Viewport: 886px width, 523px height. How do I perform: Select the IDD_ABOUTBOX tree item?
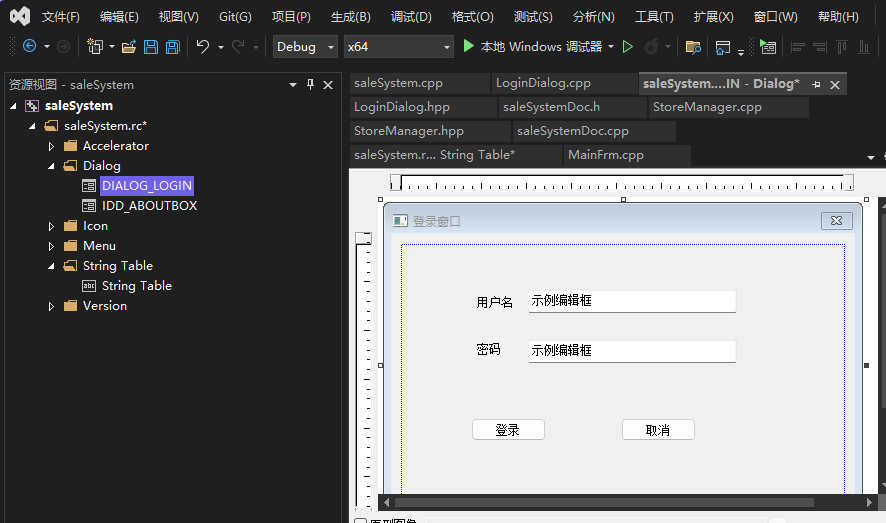coord(149,206)
